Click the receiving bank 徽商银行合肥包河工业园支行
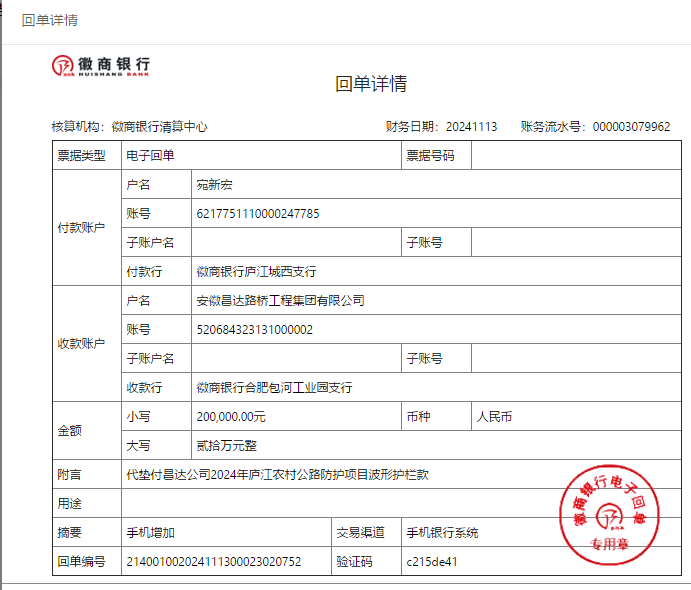The height and width of the screenshot is (590, 691). (x=274, y=387)
